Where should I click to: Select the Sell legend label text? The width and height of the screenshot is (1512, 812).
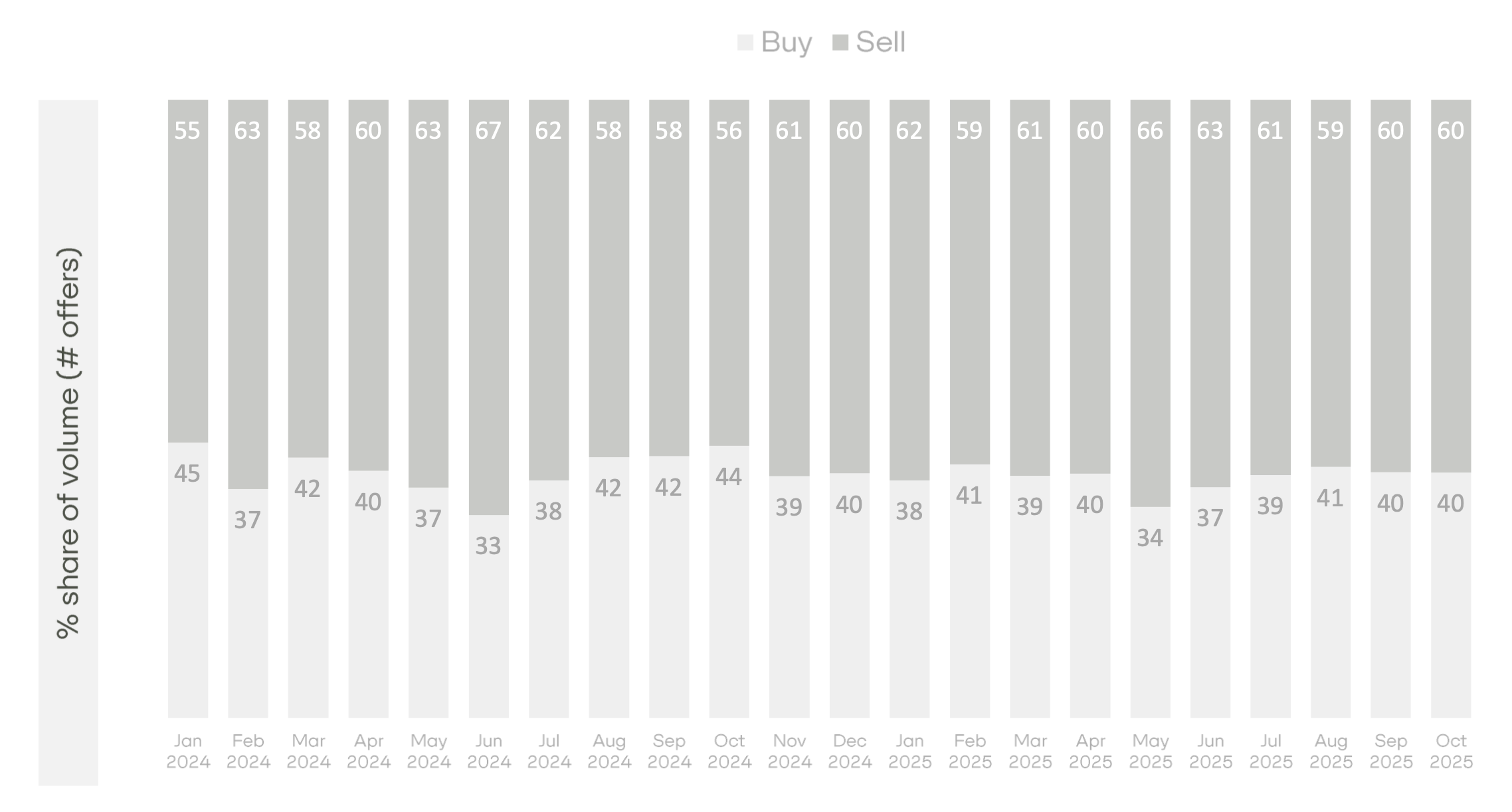pyautogui.click(x=880, y=43)
